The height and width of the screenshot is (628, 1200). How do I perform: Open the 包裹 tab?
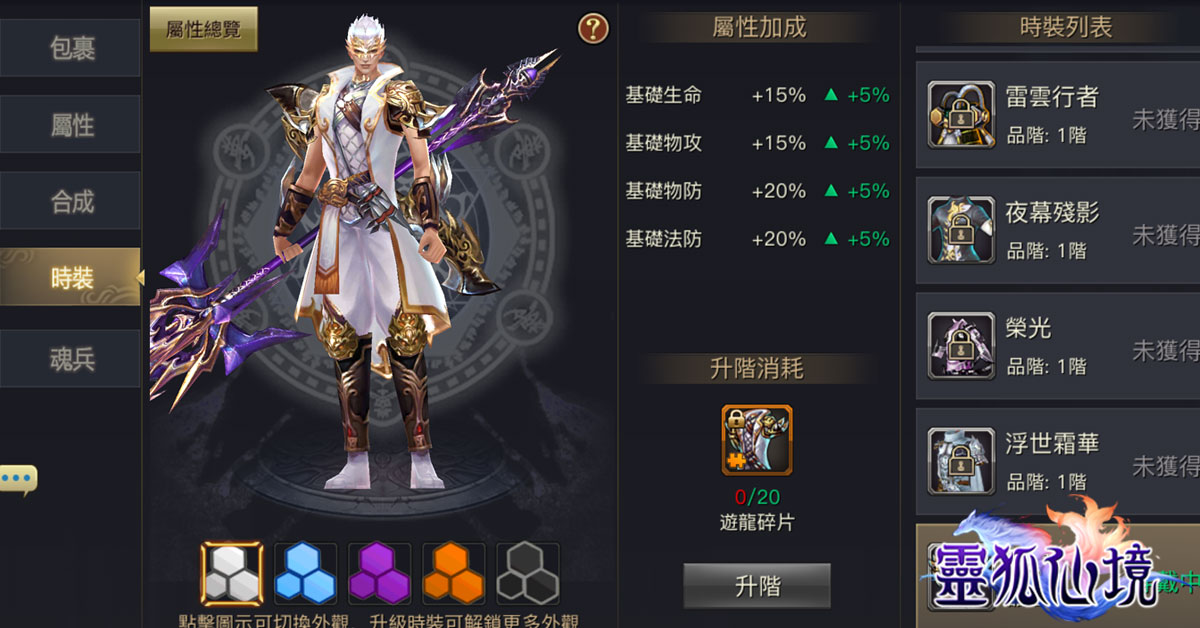point(70,48)
